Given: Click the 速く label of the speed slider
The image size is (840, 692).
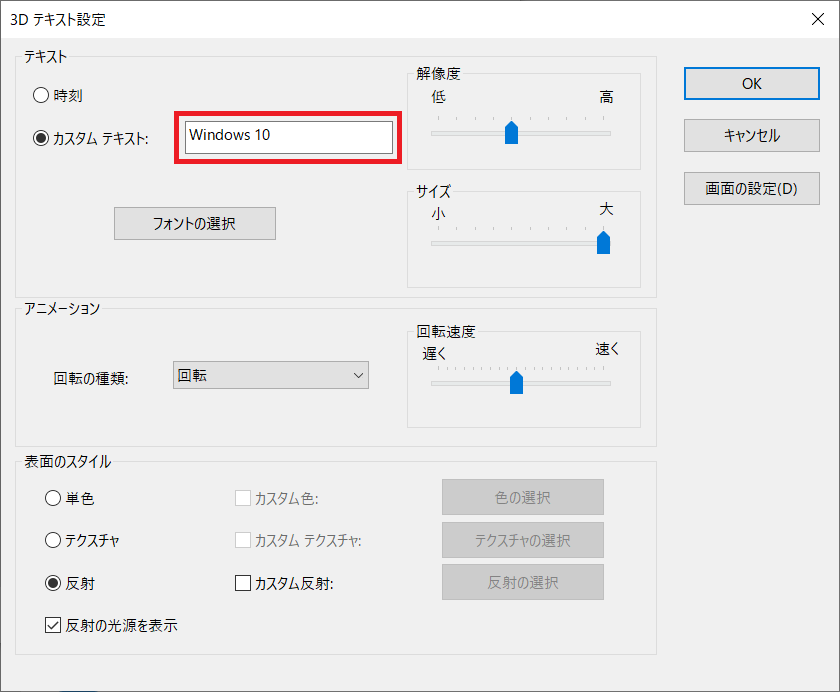Looking at the screenshot, I should click(x=608, y=349).
